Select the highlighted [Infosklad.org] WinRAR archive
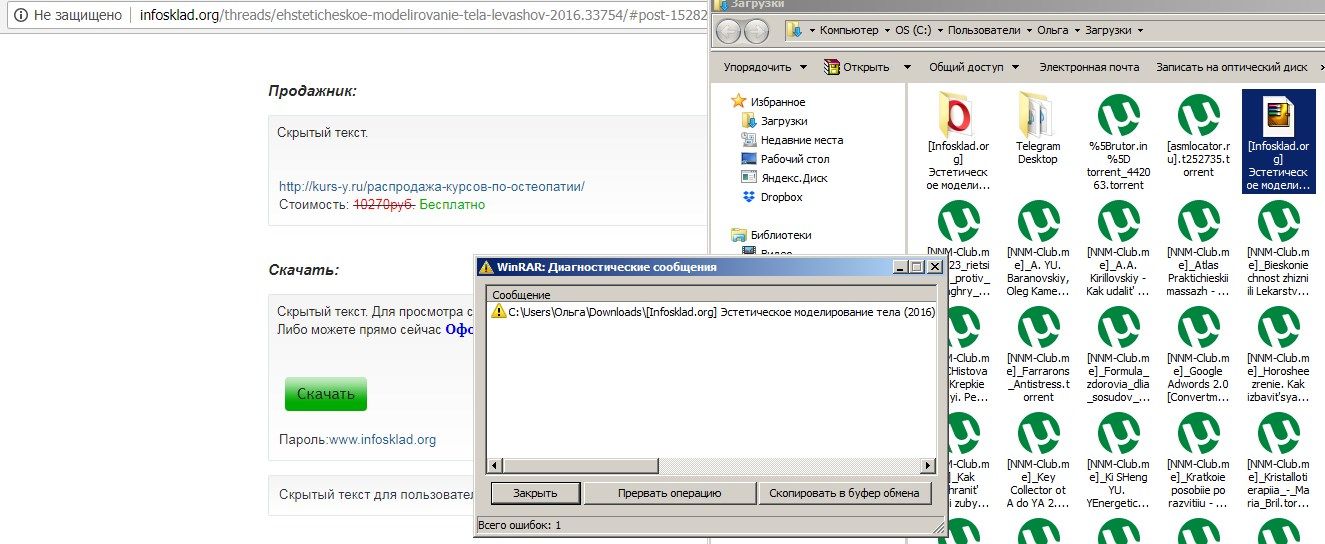Image resolution: width=1325 pixels, height=544 pixels. (1278, 141)
